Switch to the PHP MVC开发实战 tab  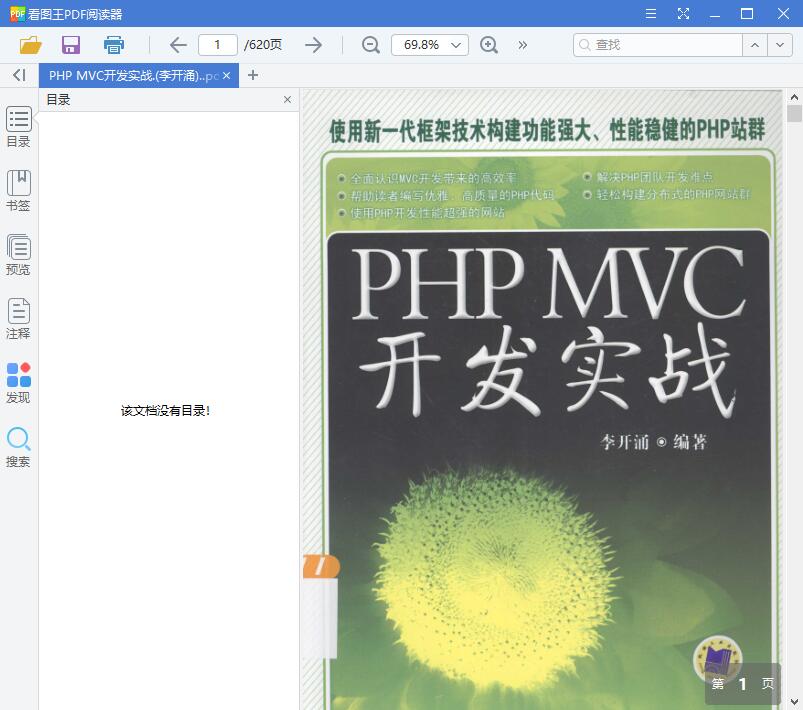pos(130,75)
